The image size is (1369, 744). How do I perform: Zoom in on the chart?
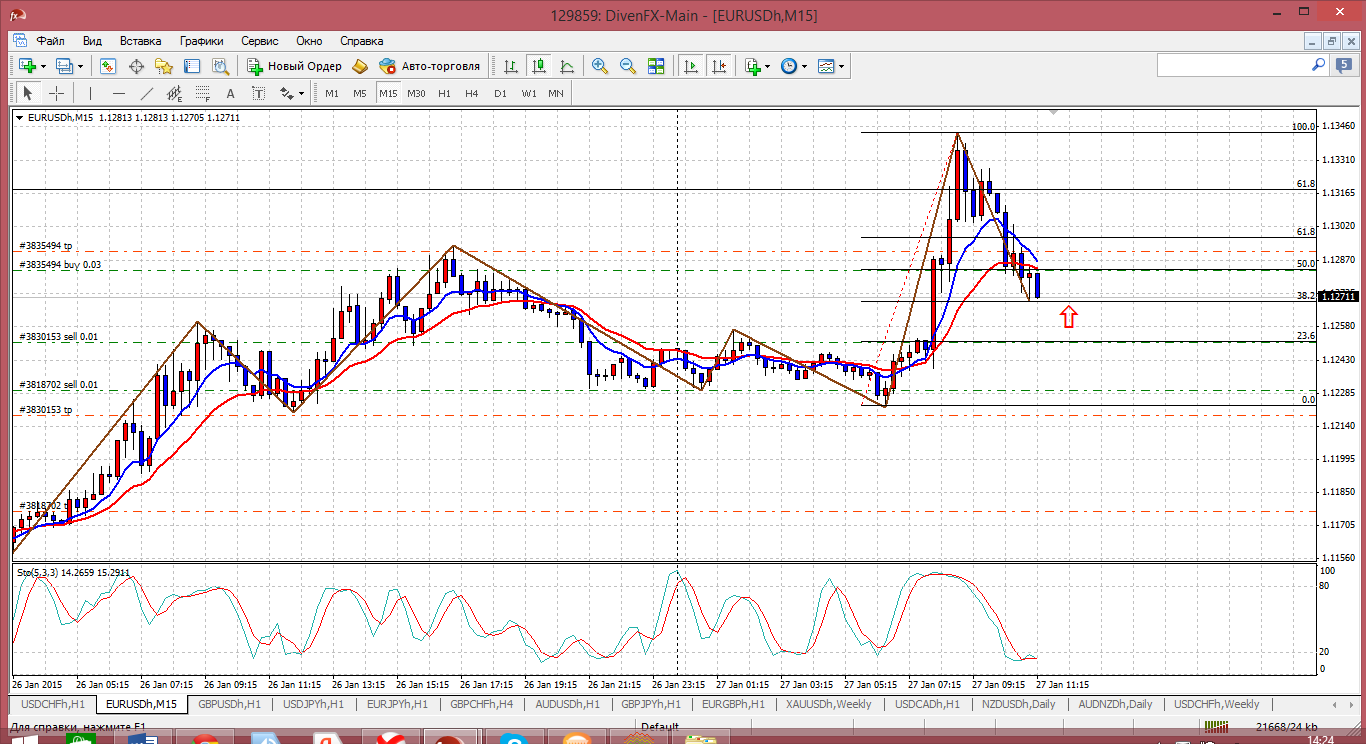600,66
